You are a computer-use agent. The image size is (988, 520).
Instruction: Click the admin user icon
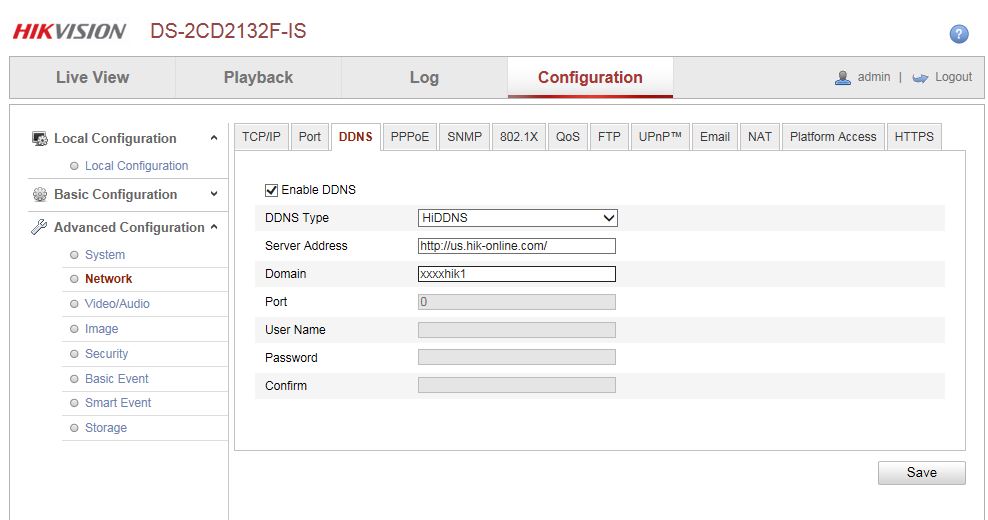tap(843, 77)
